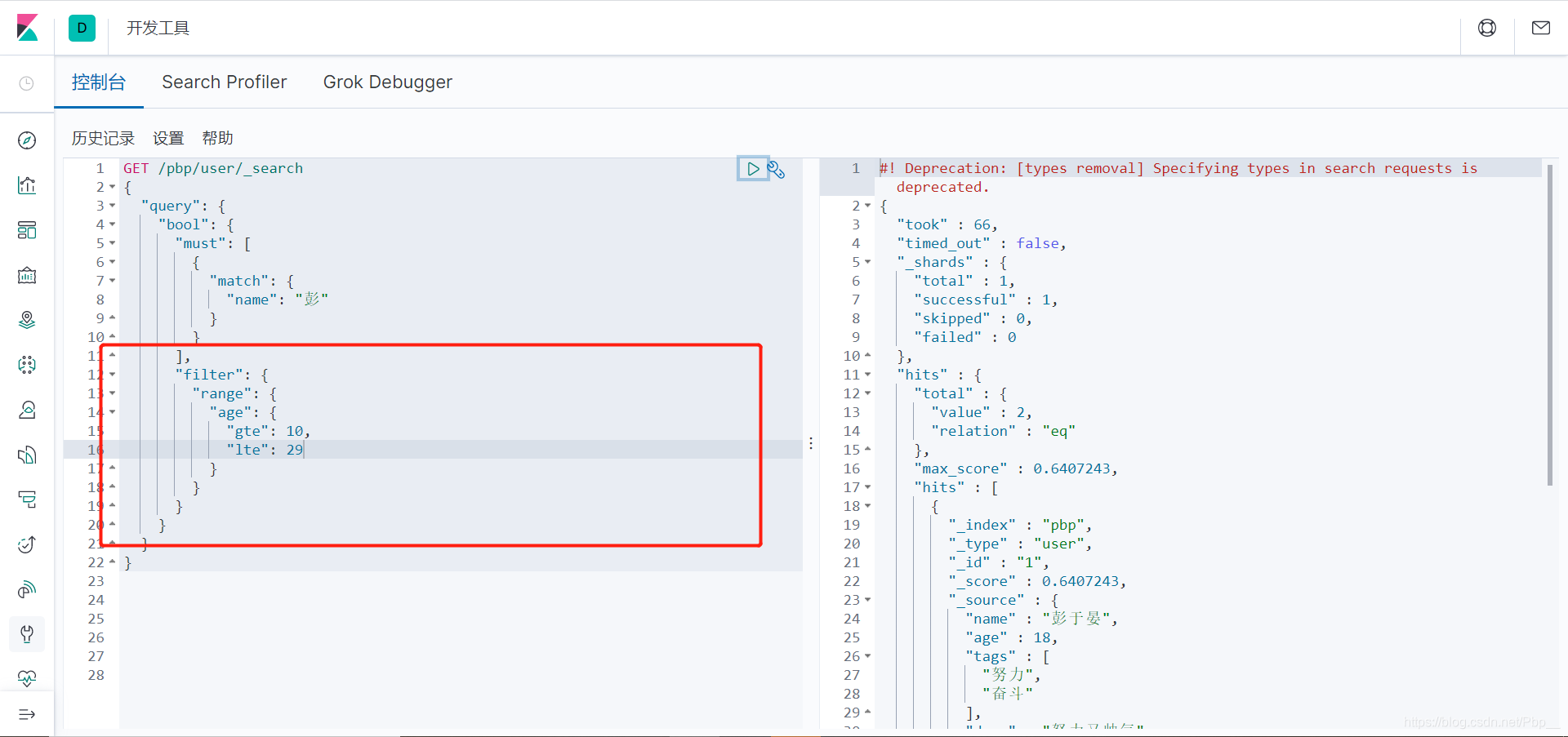Click the "took" : 66 response line

click(x=947, y=224)
